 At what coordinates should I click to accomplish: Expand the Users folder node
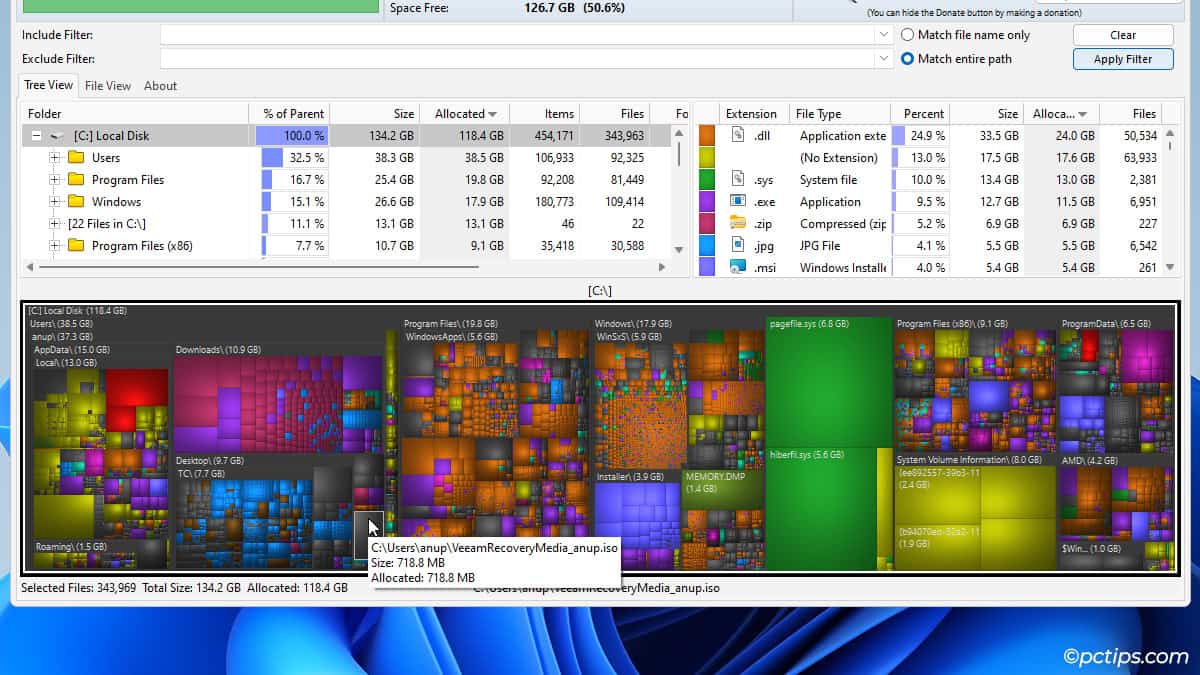[54, 158]
